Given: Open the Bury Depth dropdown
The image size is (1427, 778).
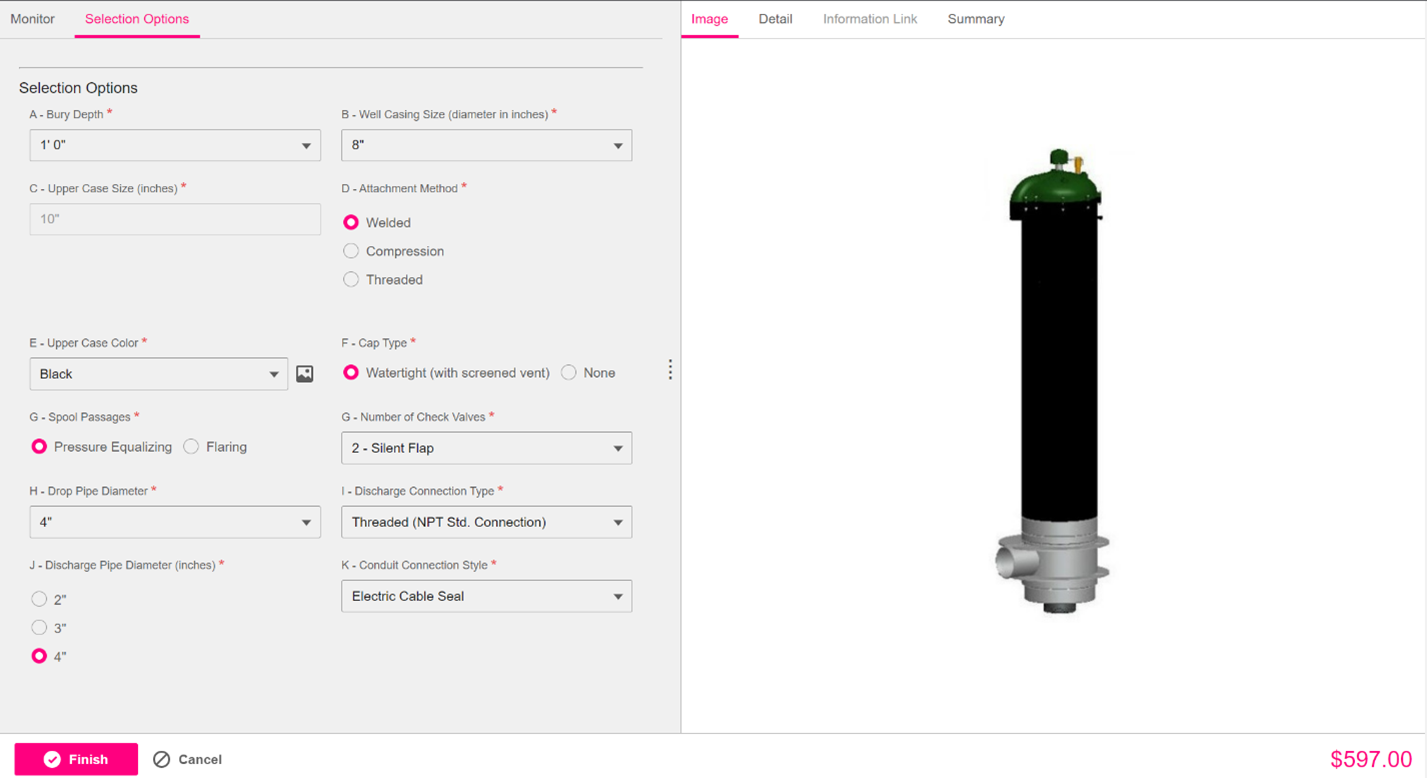Looking at the screenshot, I should tap(175, 145).
